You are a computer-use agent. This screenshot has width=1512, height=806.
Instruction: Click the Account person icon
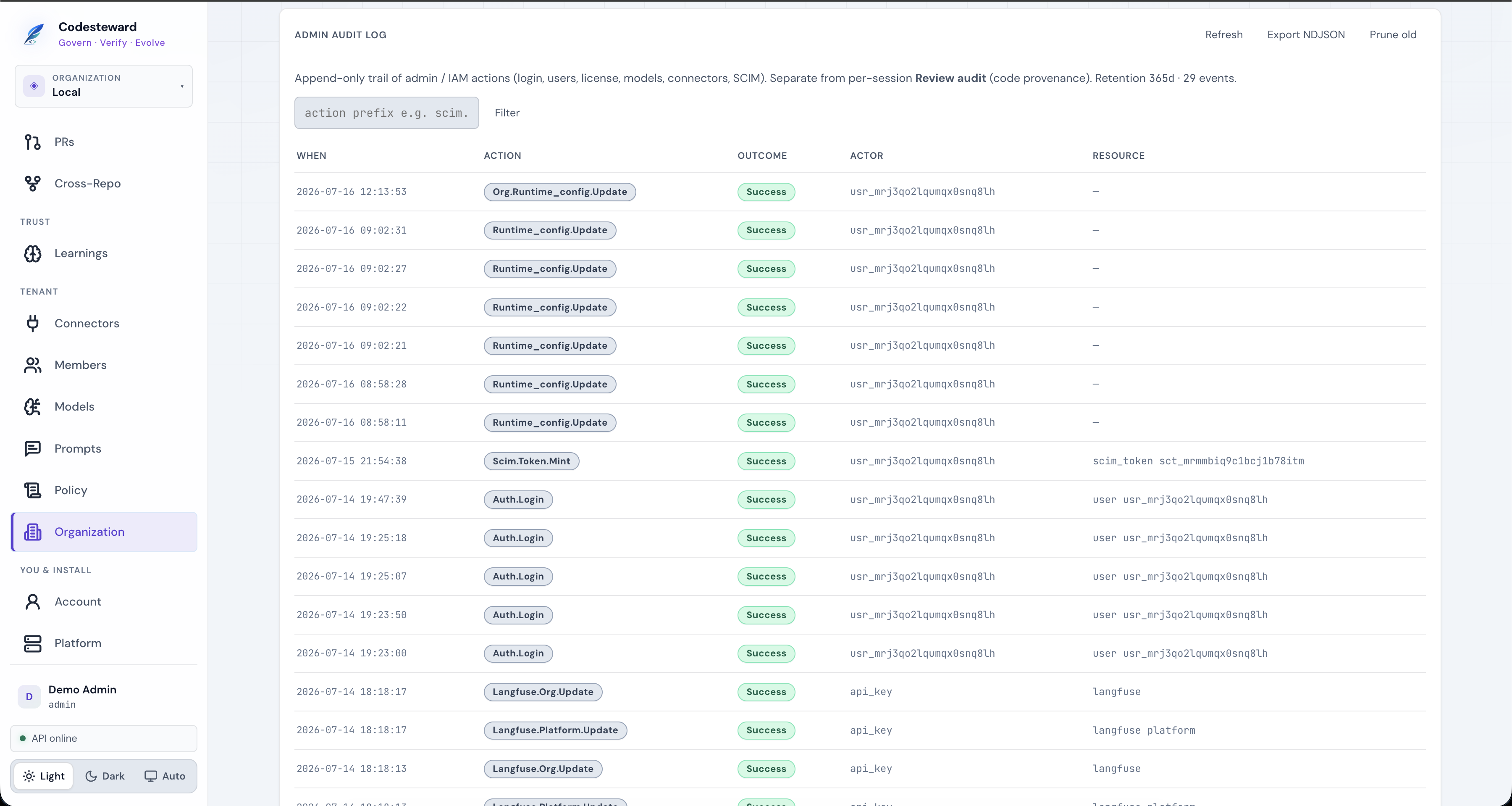point(33,602)
